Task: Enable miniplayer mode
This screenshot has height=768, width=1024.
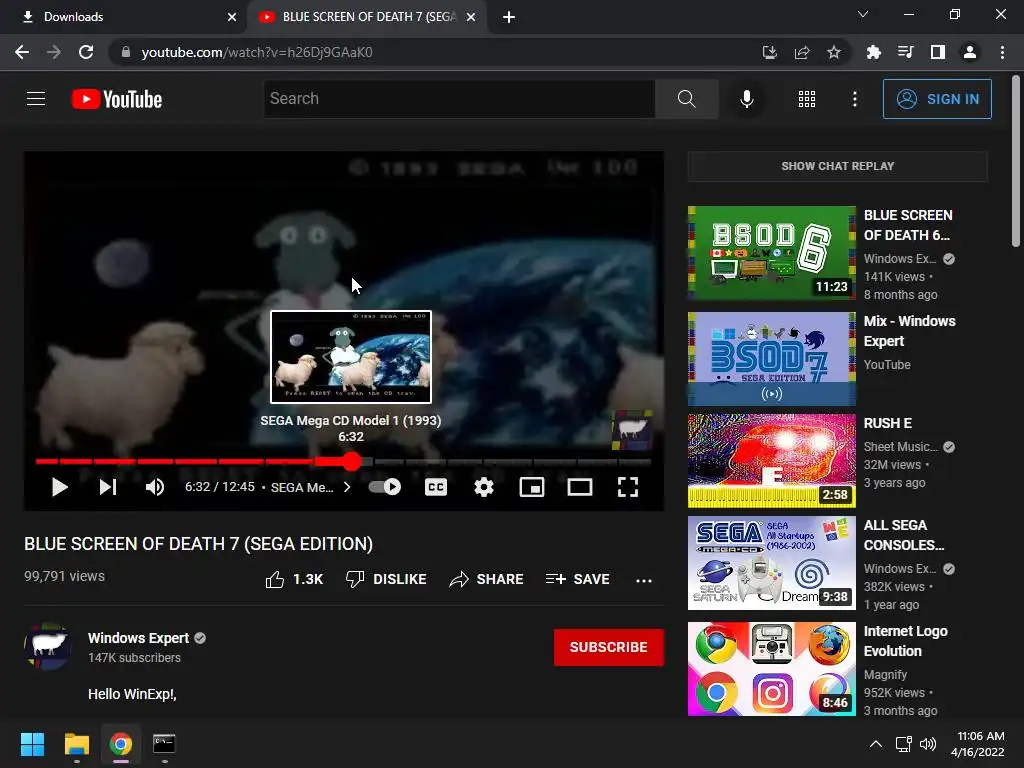Action: (x=532, y=487)
